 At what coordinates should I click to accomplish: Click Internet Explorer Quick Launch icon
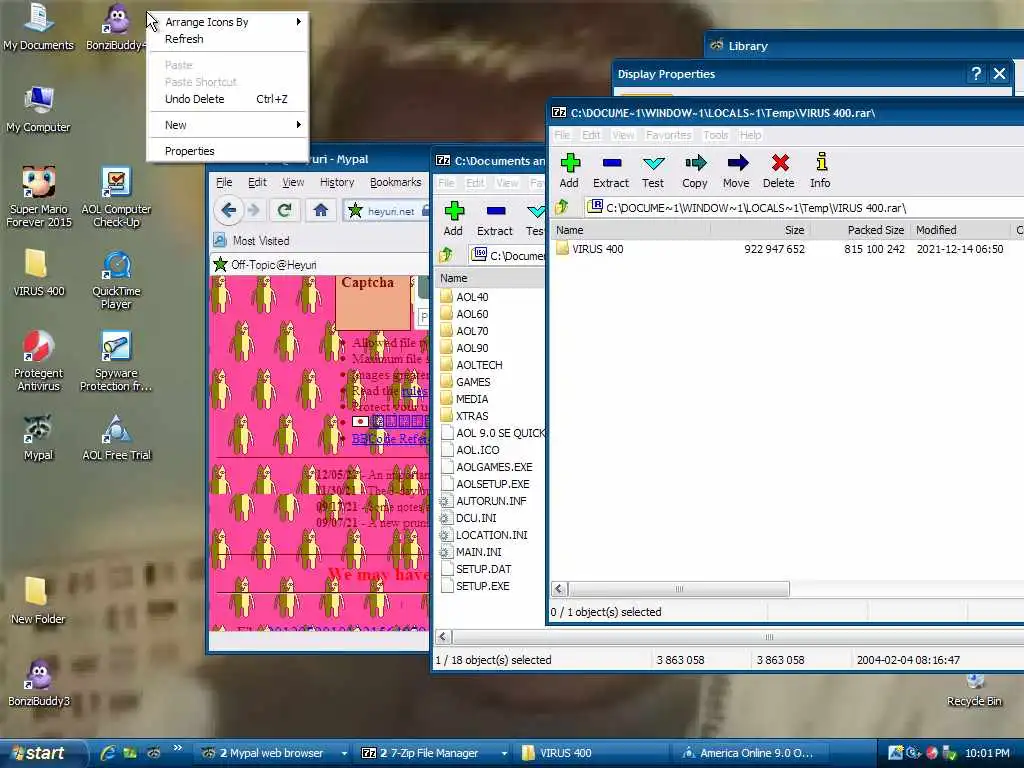108,753
